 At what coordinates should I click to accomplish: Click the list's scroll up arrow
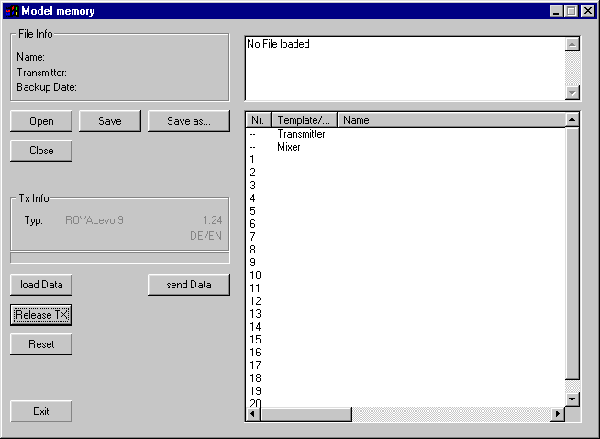point(572,120)
